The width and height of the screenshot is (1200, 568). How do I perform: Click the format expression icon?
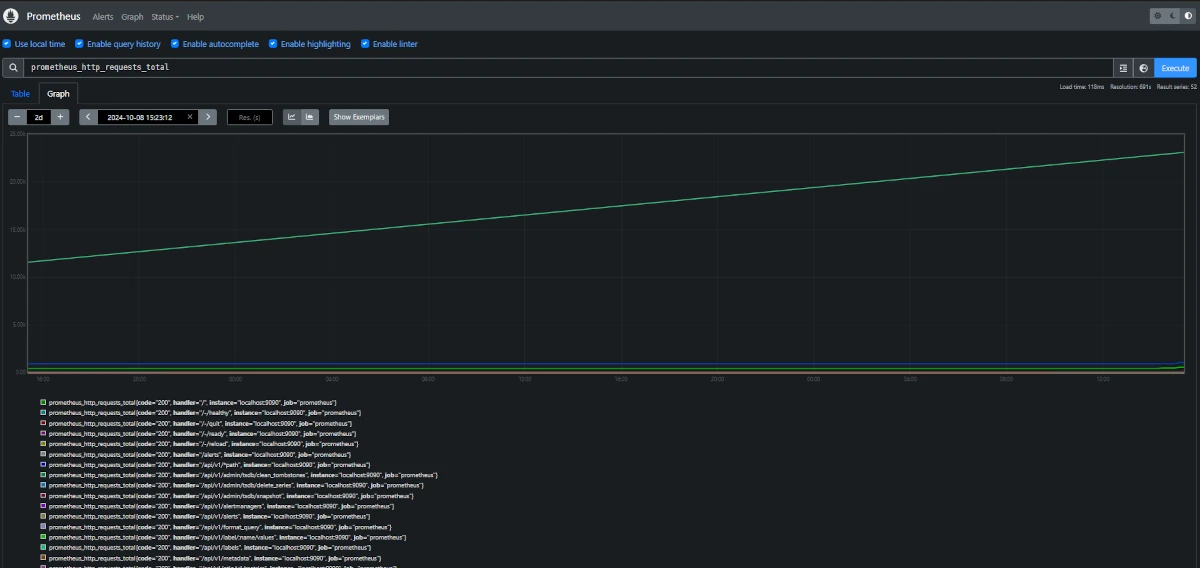(x=1123, y=68)
